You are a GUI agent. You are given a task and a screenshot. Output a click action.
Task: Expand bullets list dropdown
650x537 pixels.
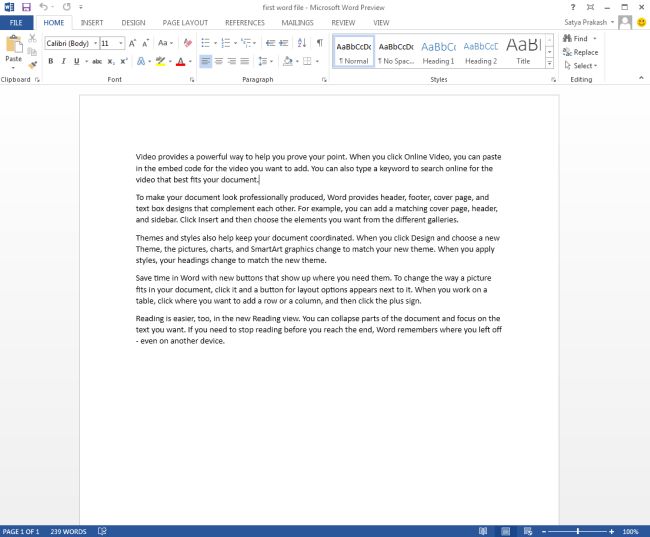click(215, 43)
